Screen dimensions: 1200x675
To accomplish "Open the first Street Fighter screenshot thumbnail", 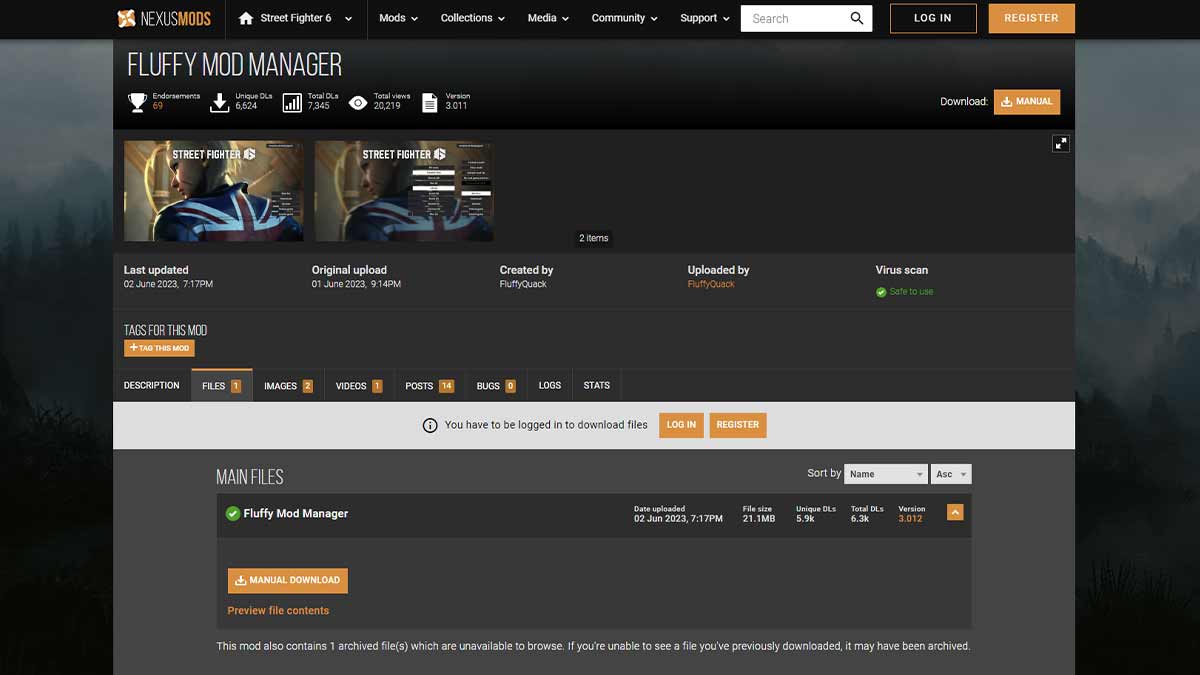I will [213, 191].
